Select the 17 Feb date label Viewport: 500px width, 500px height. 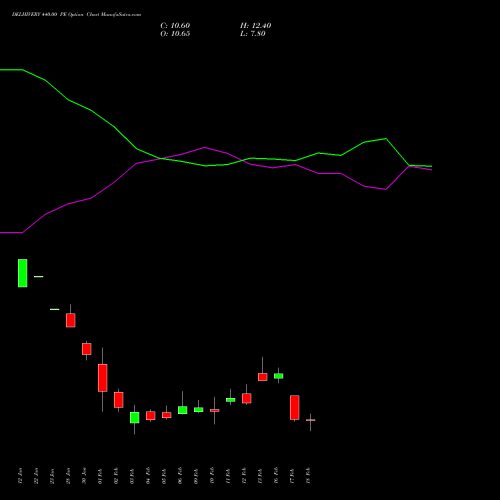point(292,476)
